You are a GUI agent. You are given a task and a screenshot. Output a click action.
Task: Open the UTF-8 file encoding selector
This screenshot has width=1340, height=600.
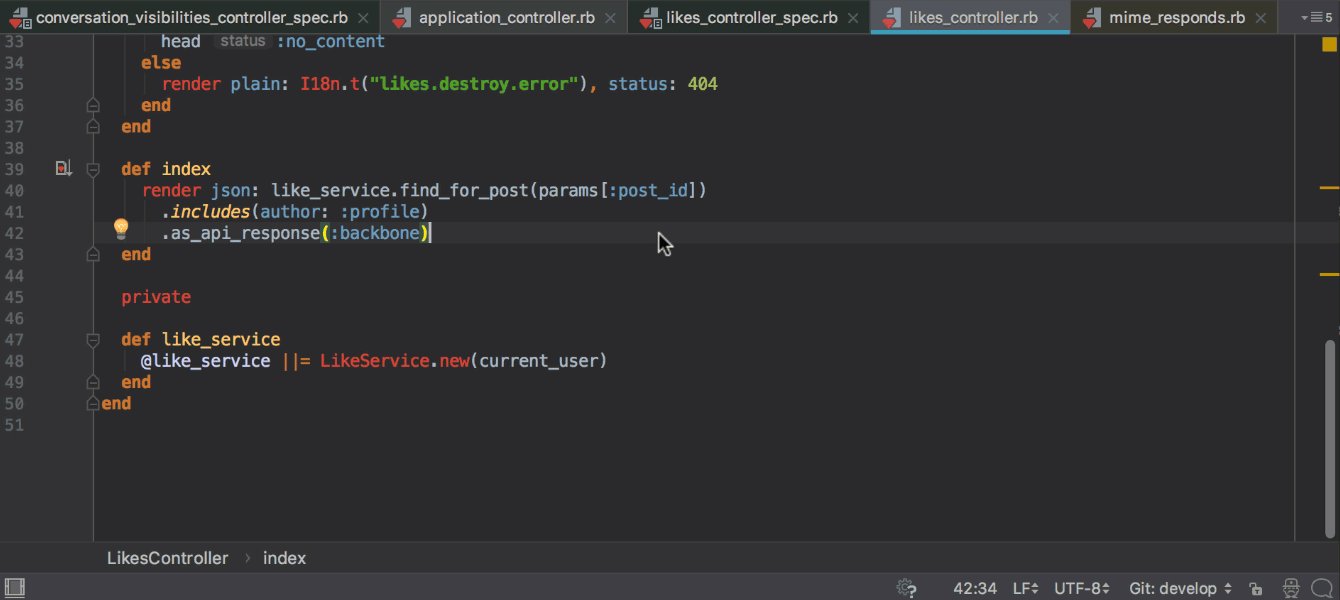pos(1083,588)
